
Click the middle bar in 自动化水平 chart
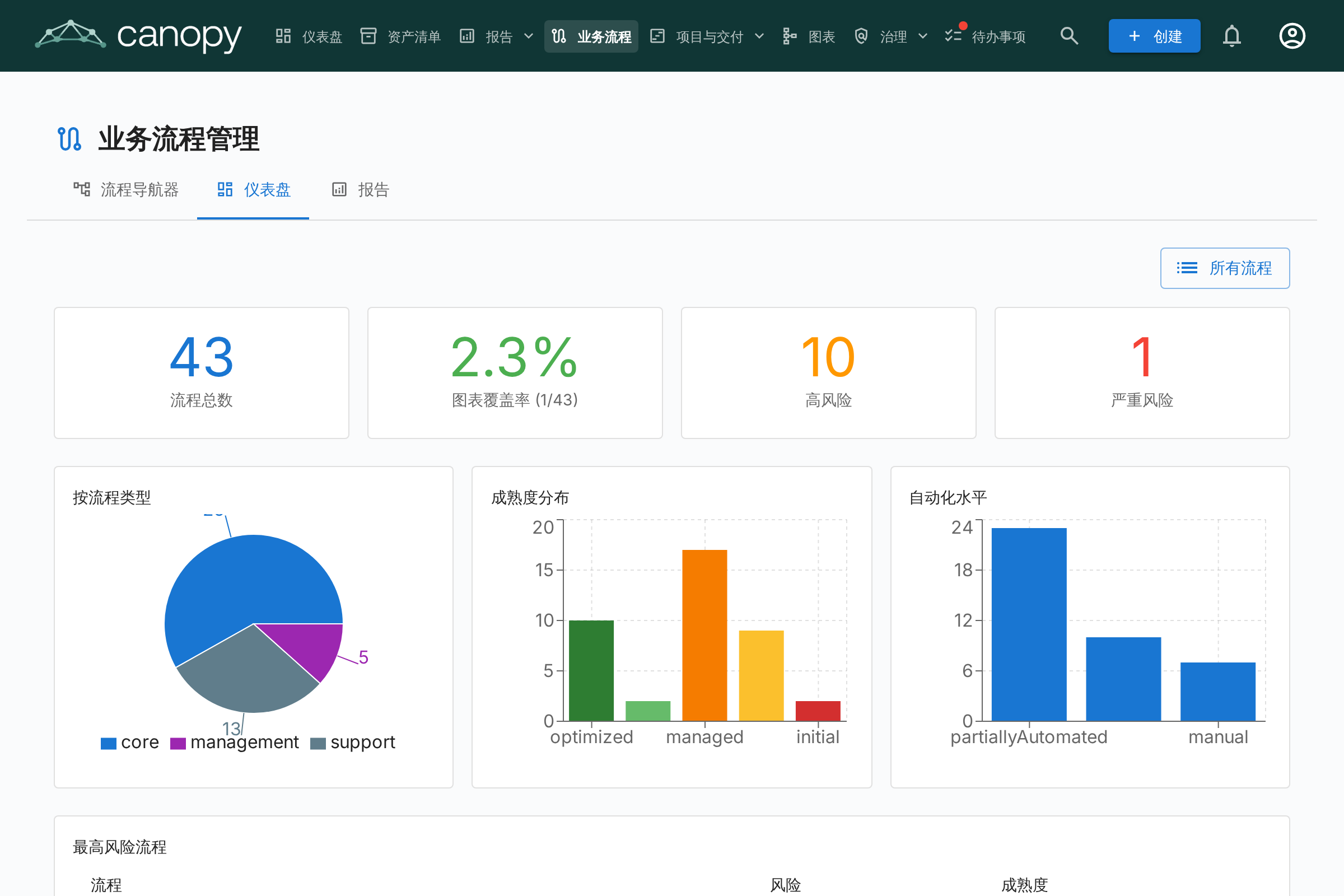click(1123, 679)
